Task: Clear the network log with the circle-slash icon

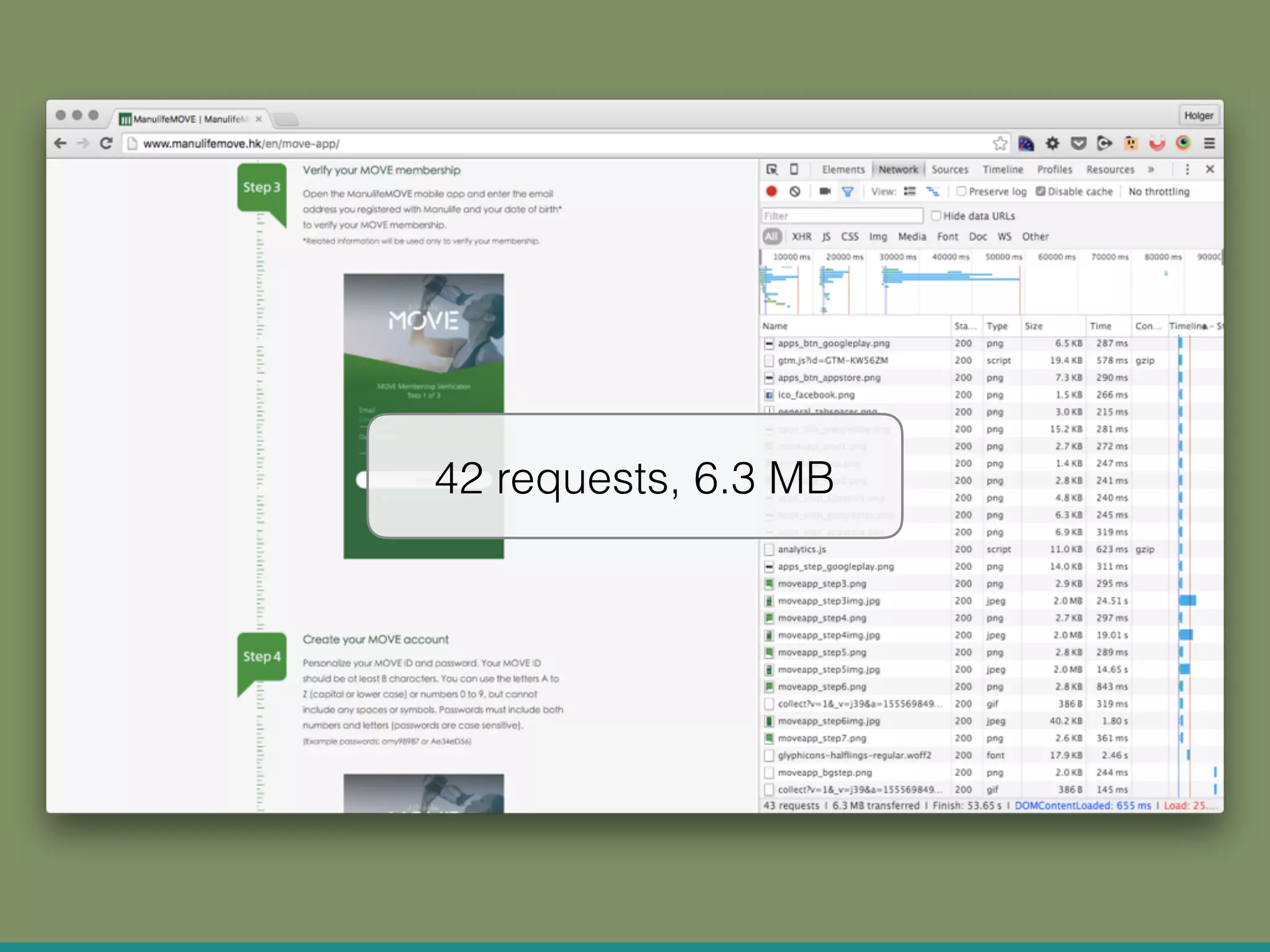Action: [795, 192]
